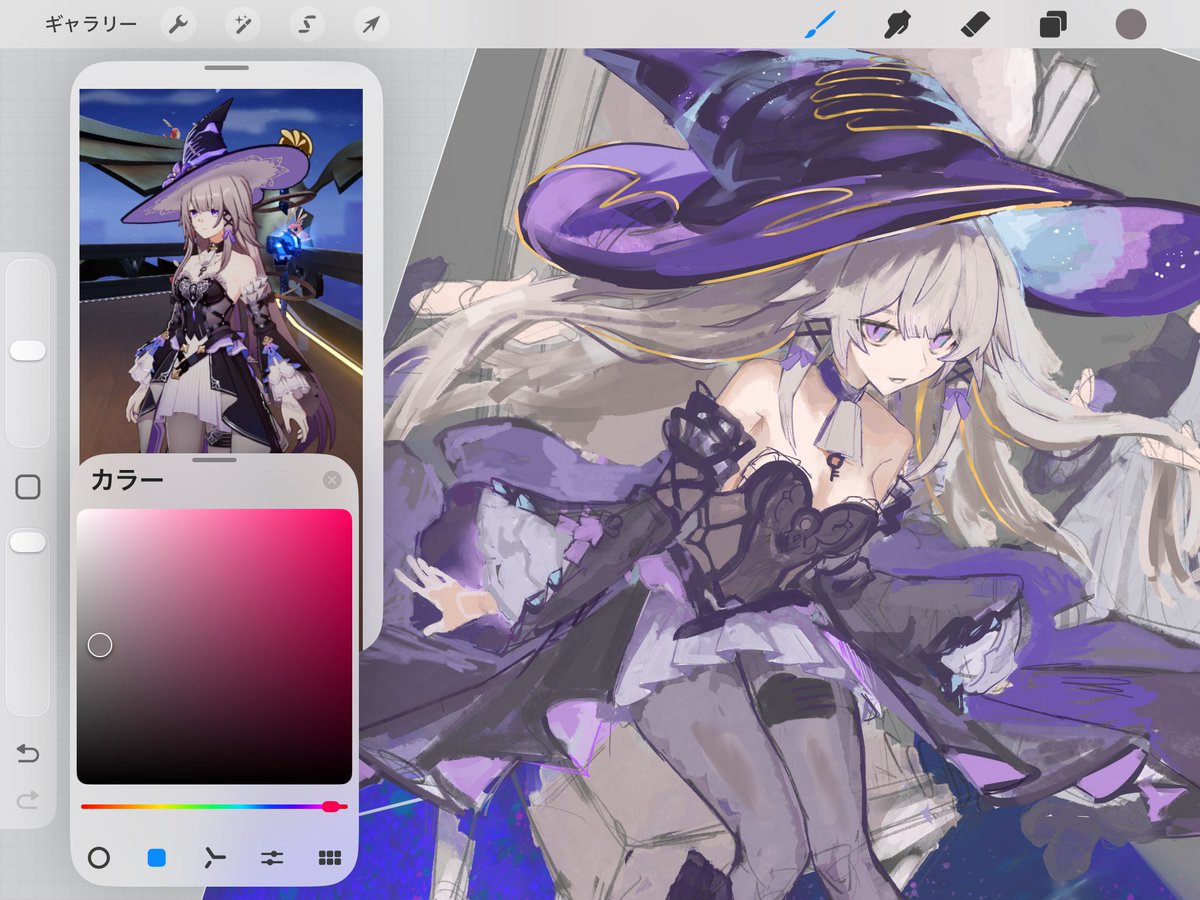Viewport: 1200px width, 900px height.
Task: Activate the Transform arrow tool
Action: click(x=371, y=24)
